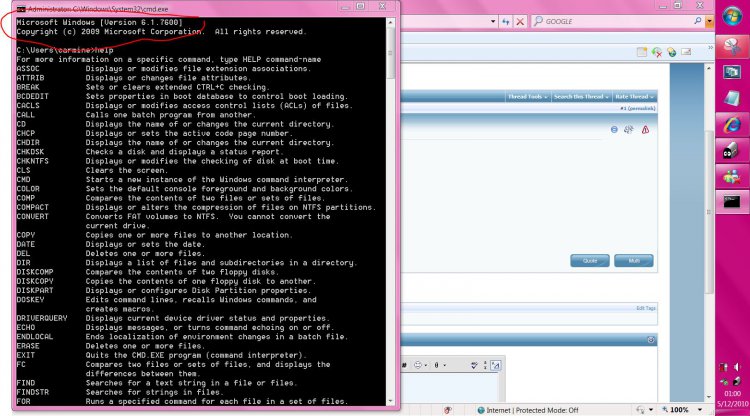Viewport: 750px width, 416px height.
Task: Click the green arrow red X toolbar icon
Action: (657, 52)
